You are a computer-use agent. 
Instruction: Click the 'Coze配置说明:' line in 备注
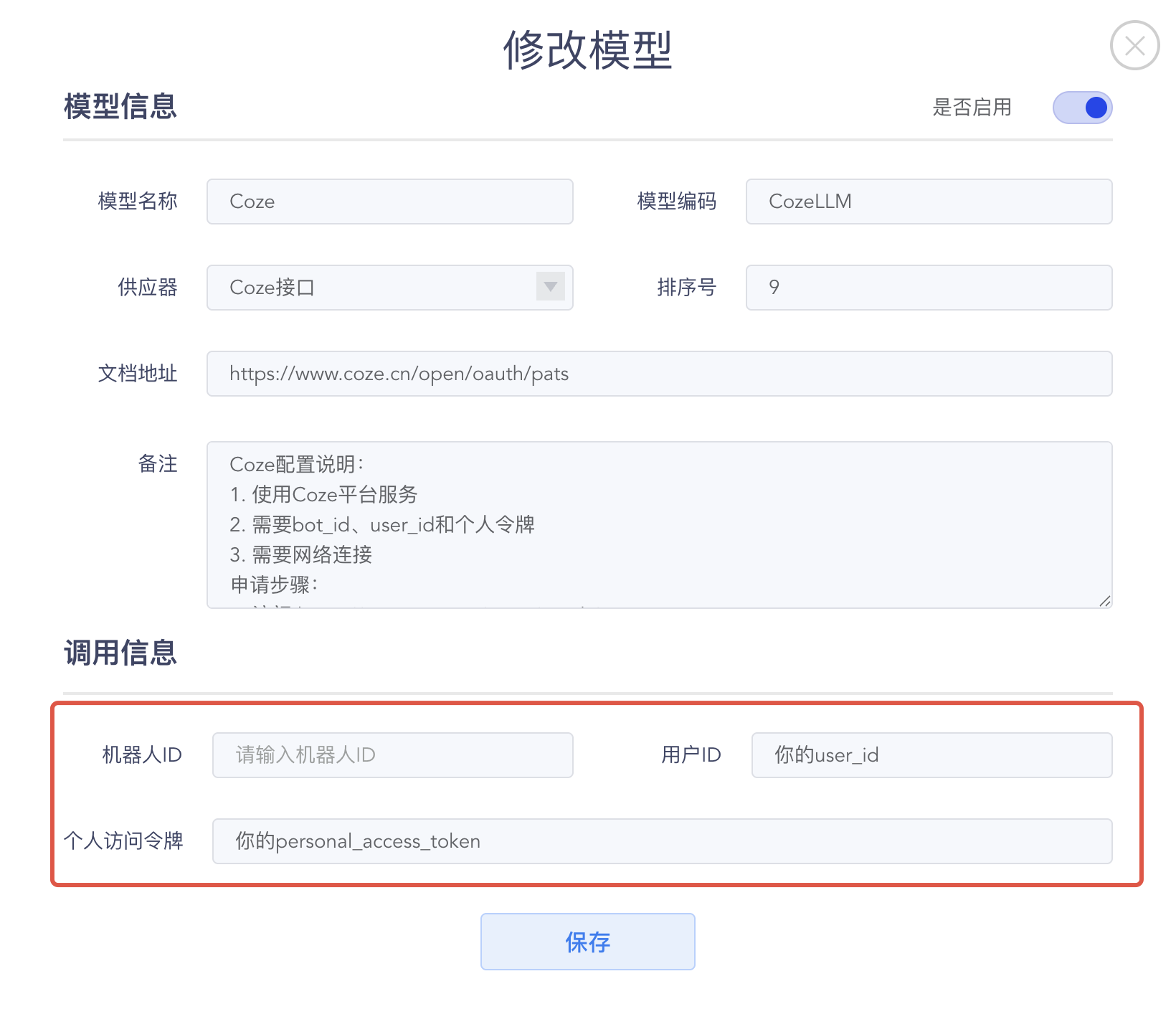point(297,465)
